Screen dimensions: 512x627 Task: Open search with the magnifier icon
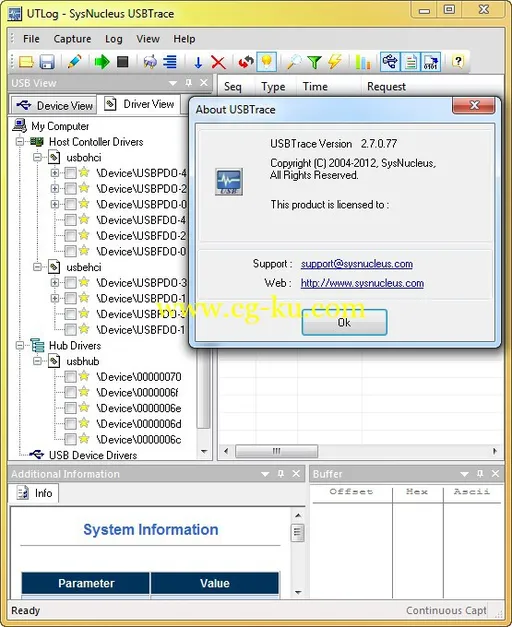(x=294, y=62)
